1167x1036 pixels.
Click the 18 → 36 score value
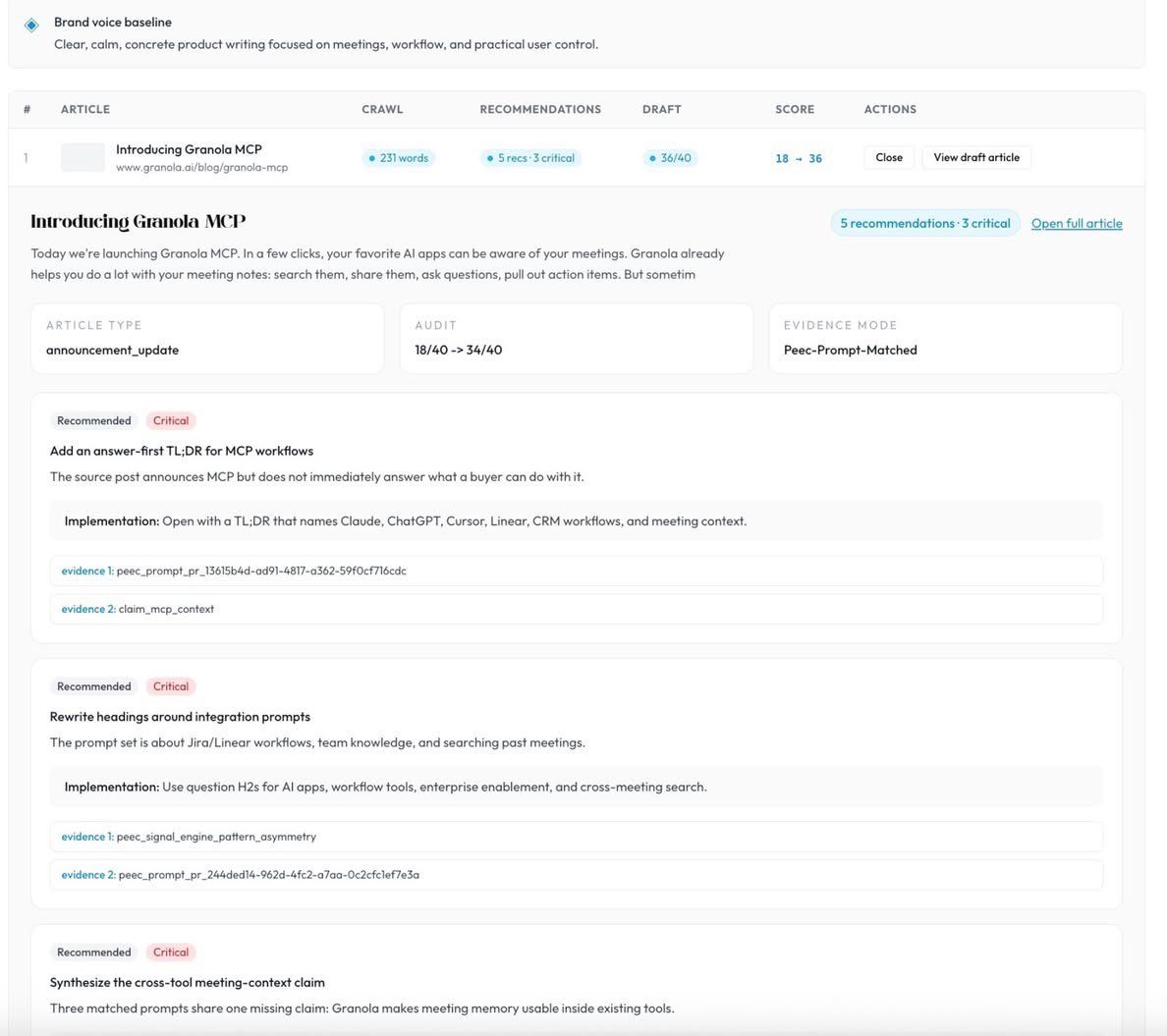coord(799,158)
